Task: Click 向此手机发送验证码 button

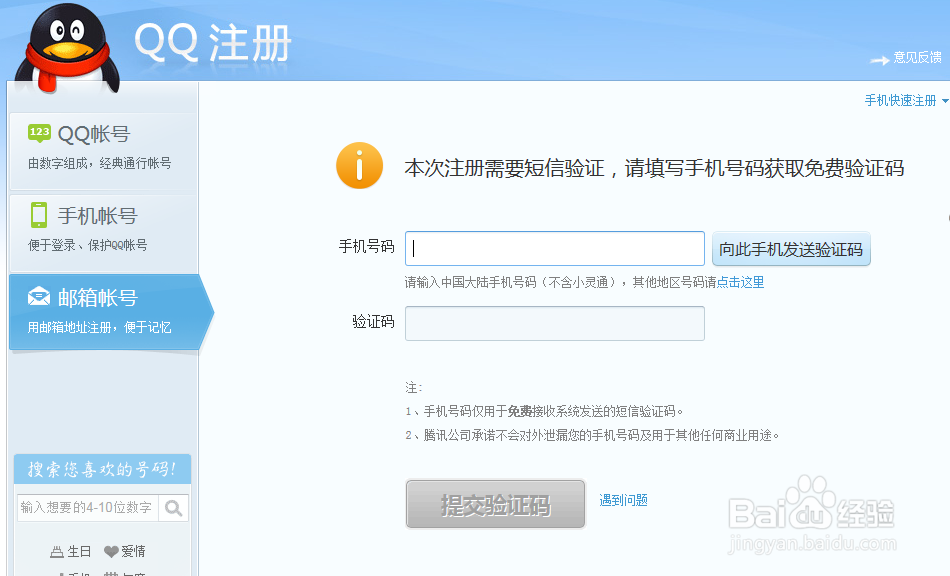Action: (x=791, y=249)
